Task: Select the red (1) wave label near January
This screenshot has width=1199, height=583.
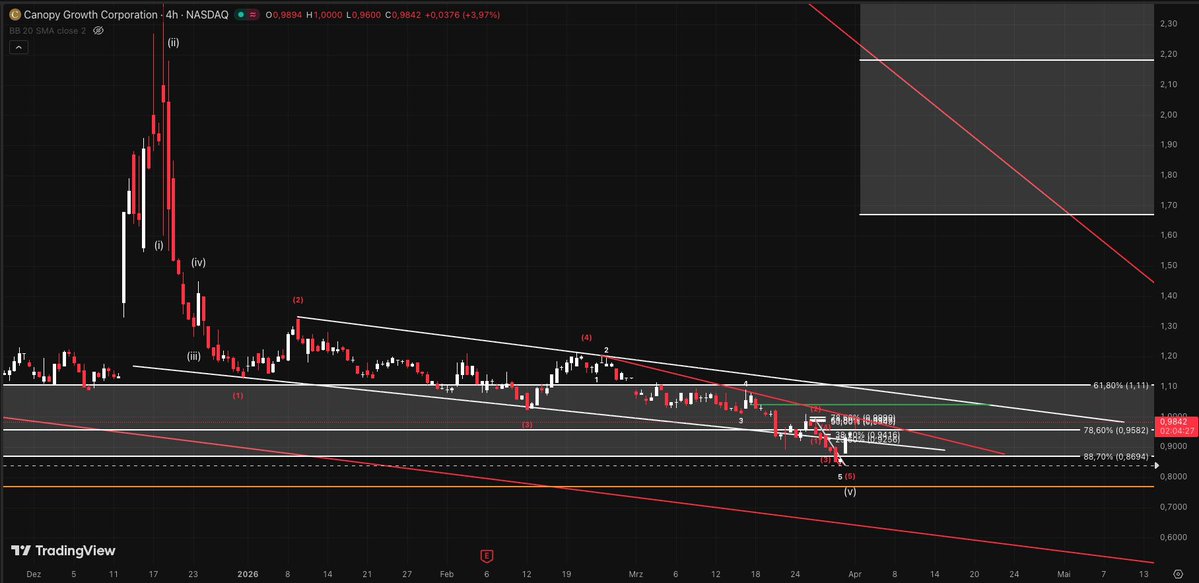Action: click(238, 396)
